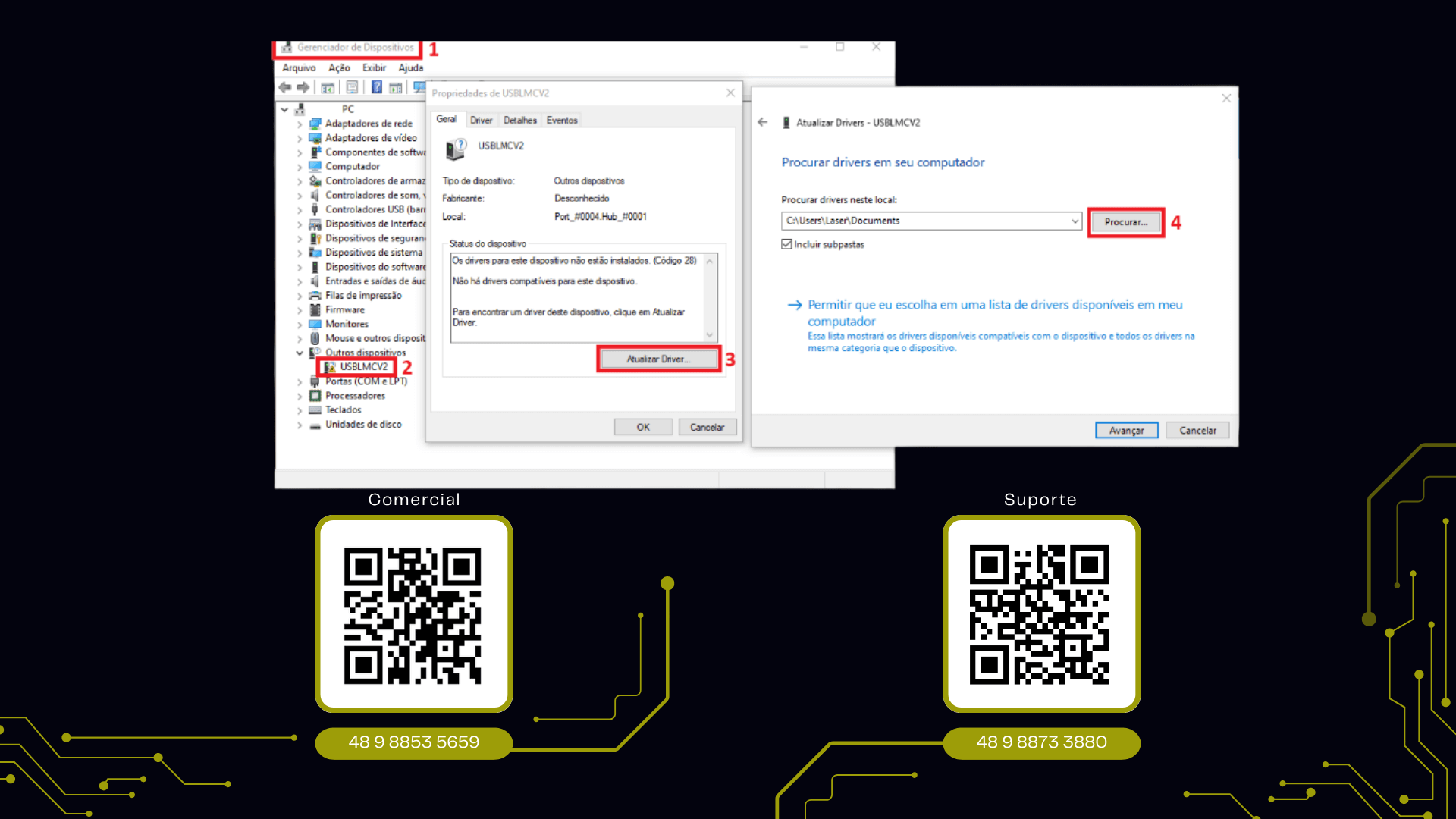
Task: Click the Unidades de disco drive icon
Action: pos(315,425)
